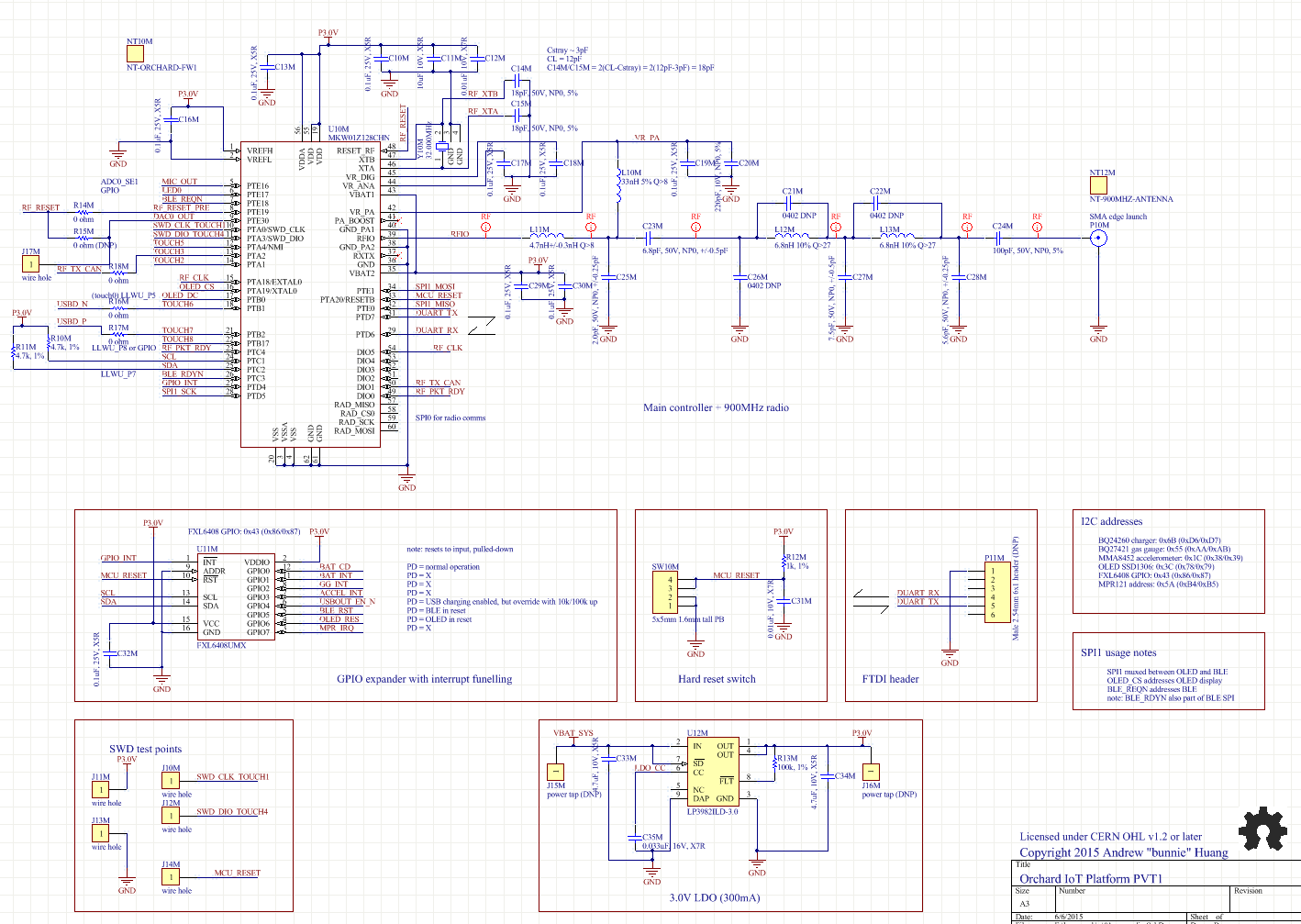Viewport: 1301px width, 924px height.
Task: Select the J15M power tap pad
Action: point(556,772)
